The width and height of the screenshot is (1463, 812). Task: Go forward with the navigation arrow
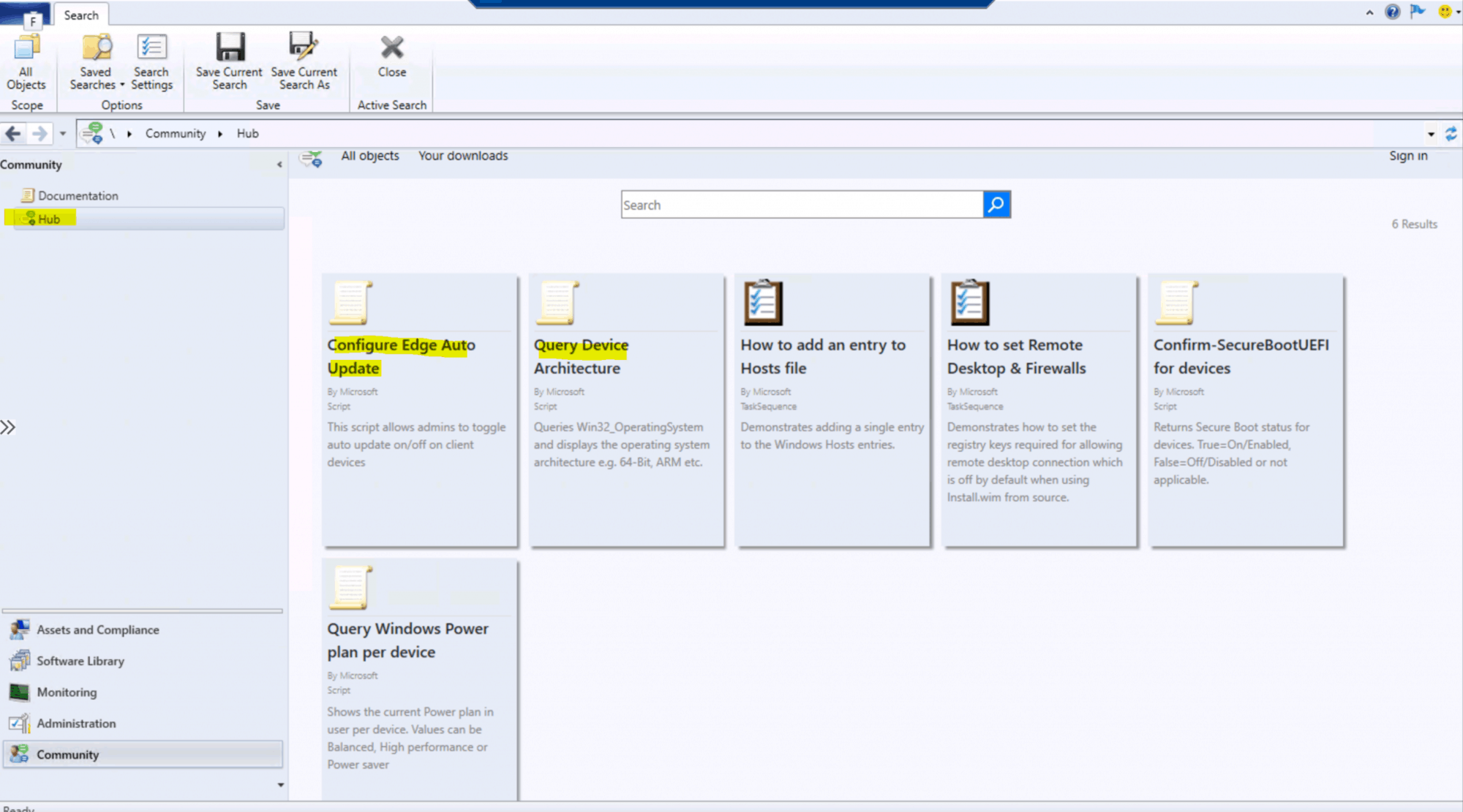click(x=40, y=134)
